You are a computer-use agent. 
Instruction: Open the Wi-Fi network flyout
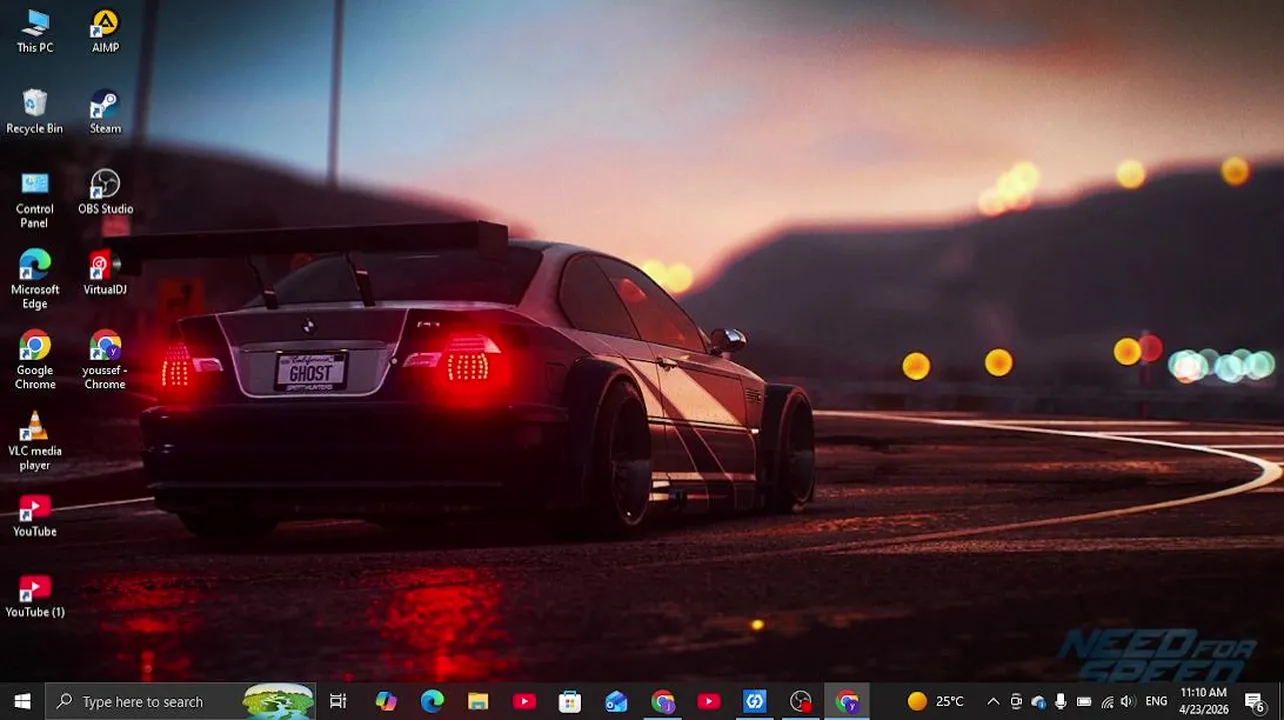click(x=1107, y=701)
